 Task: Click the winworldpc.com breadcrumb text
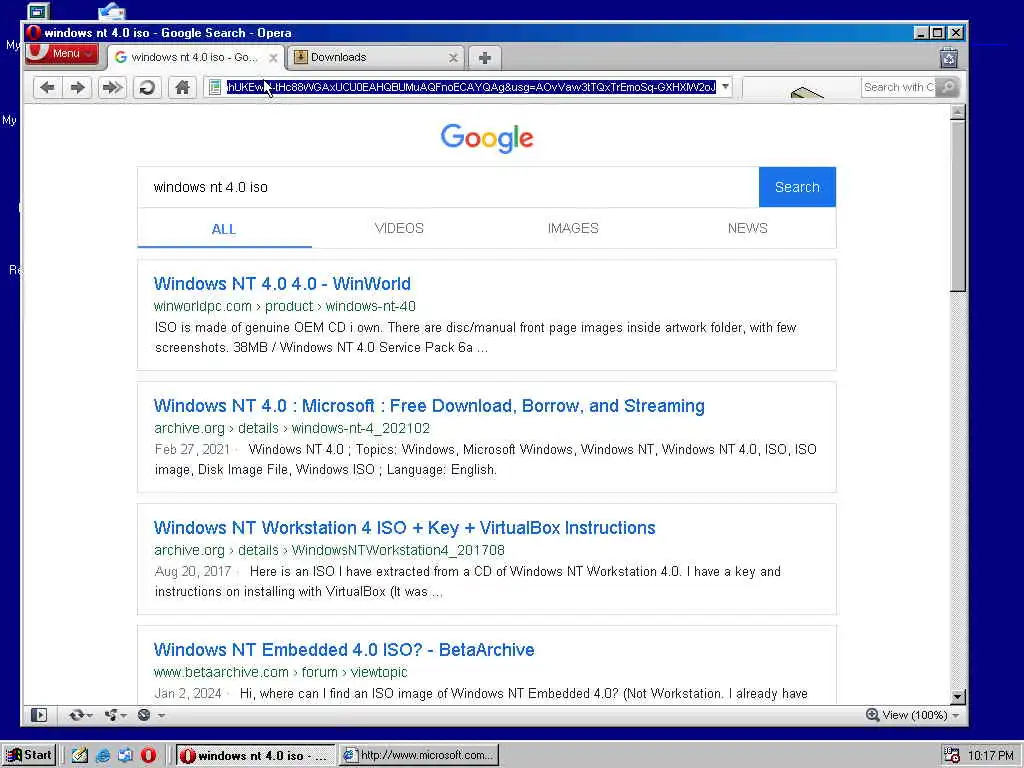285,306
